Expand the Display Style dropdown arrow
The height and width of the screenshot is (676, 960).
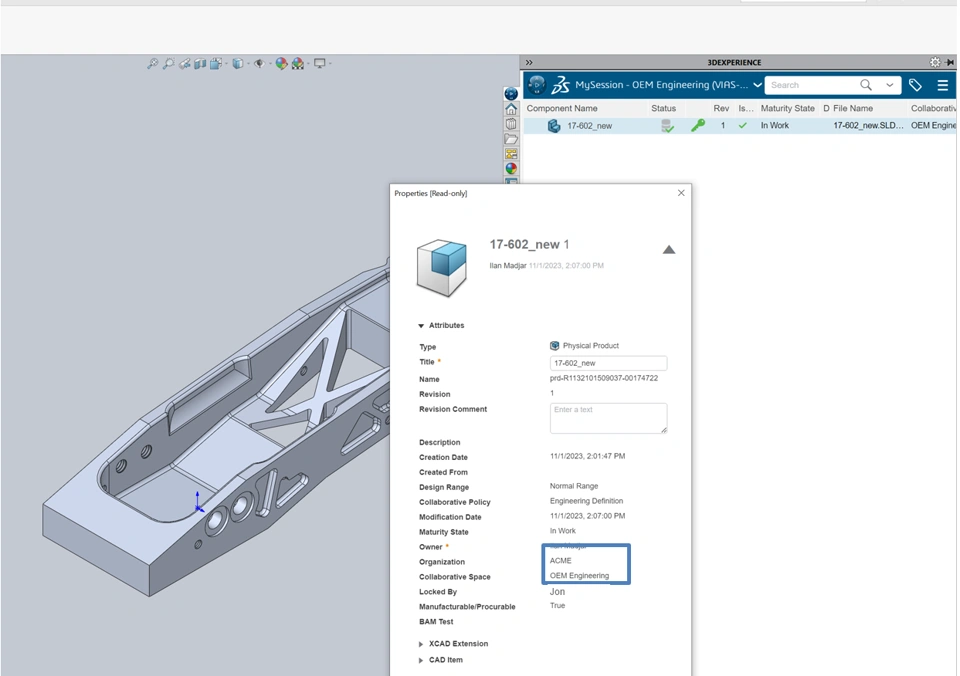[x=247, y=63]
